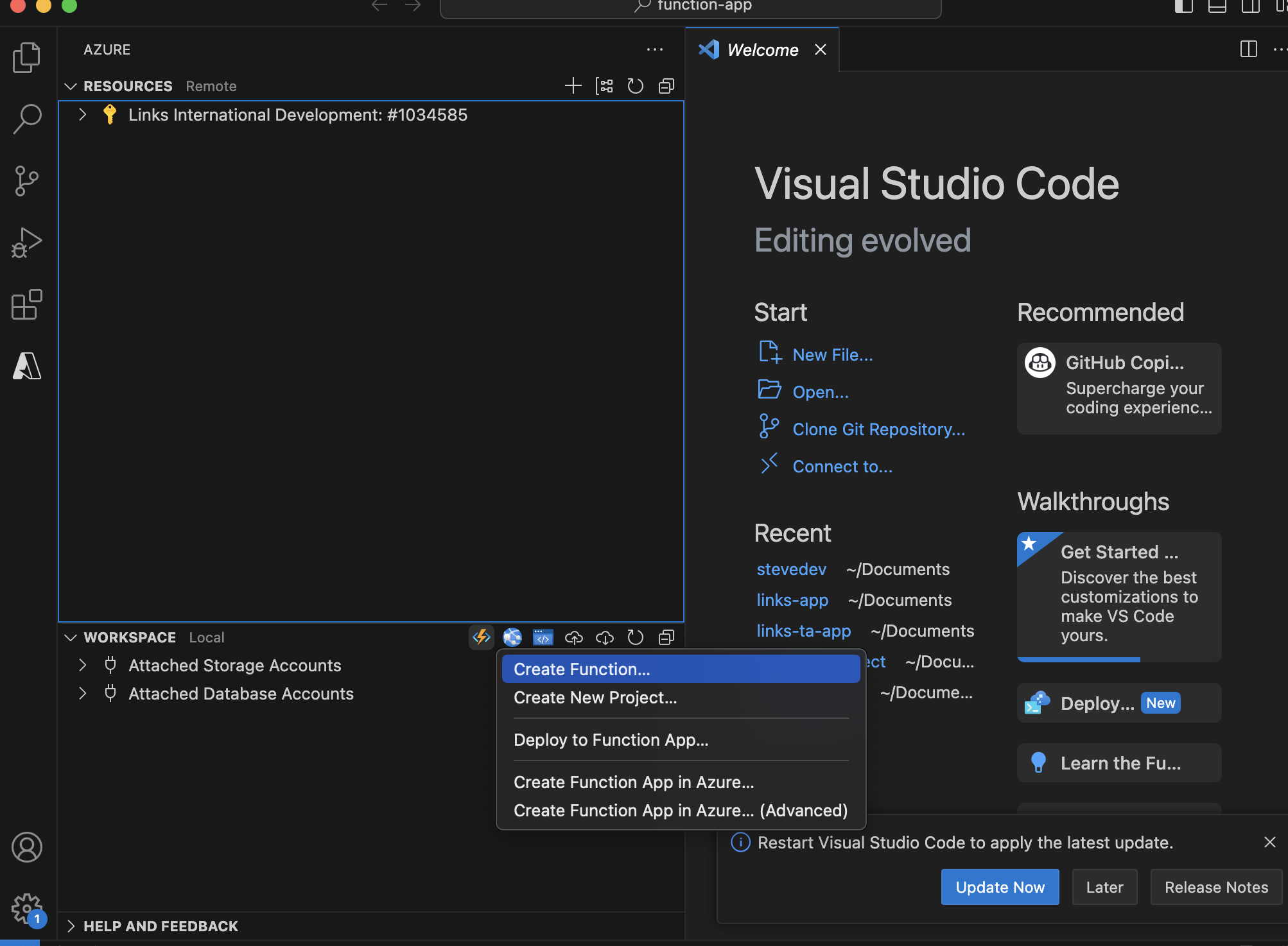This screenshot has height=946, width=1288.
Task: Open the Extensions view
Action: (27, 304)
